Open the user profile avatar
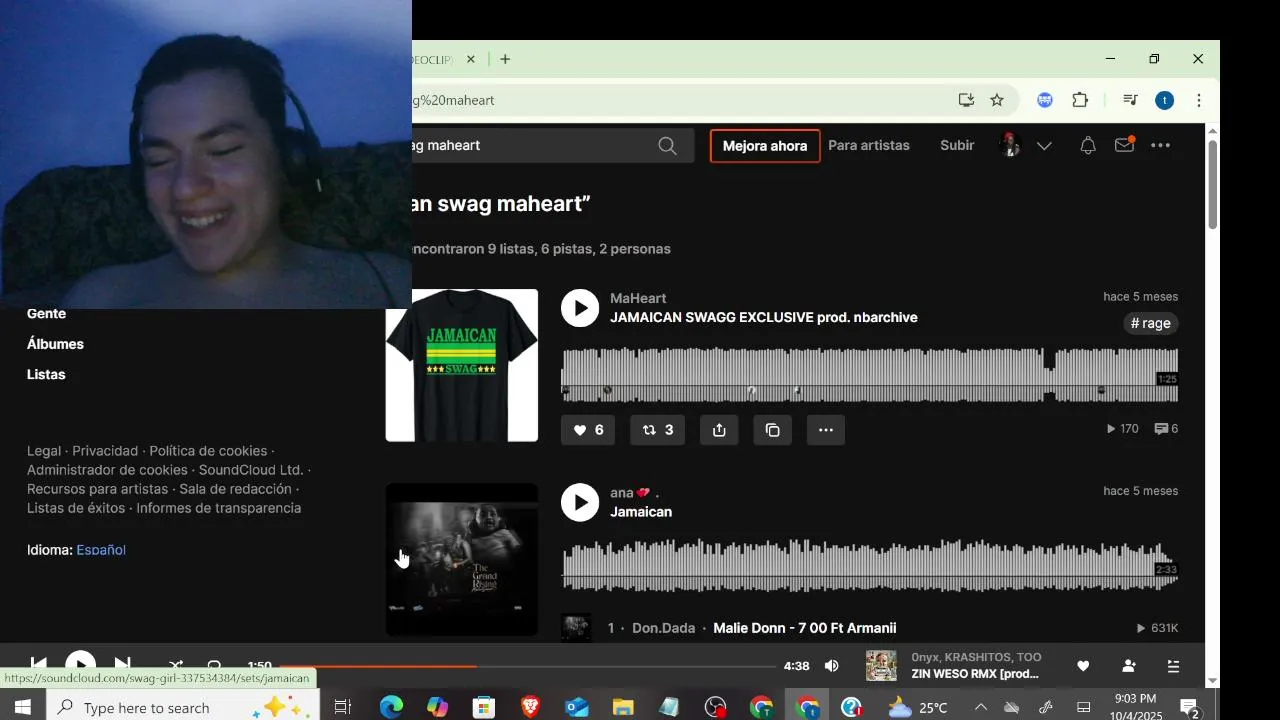 (x=1009, y=145)
